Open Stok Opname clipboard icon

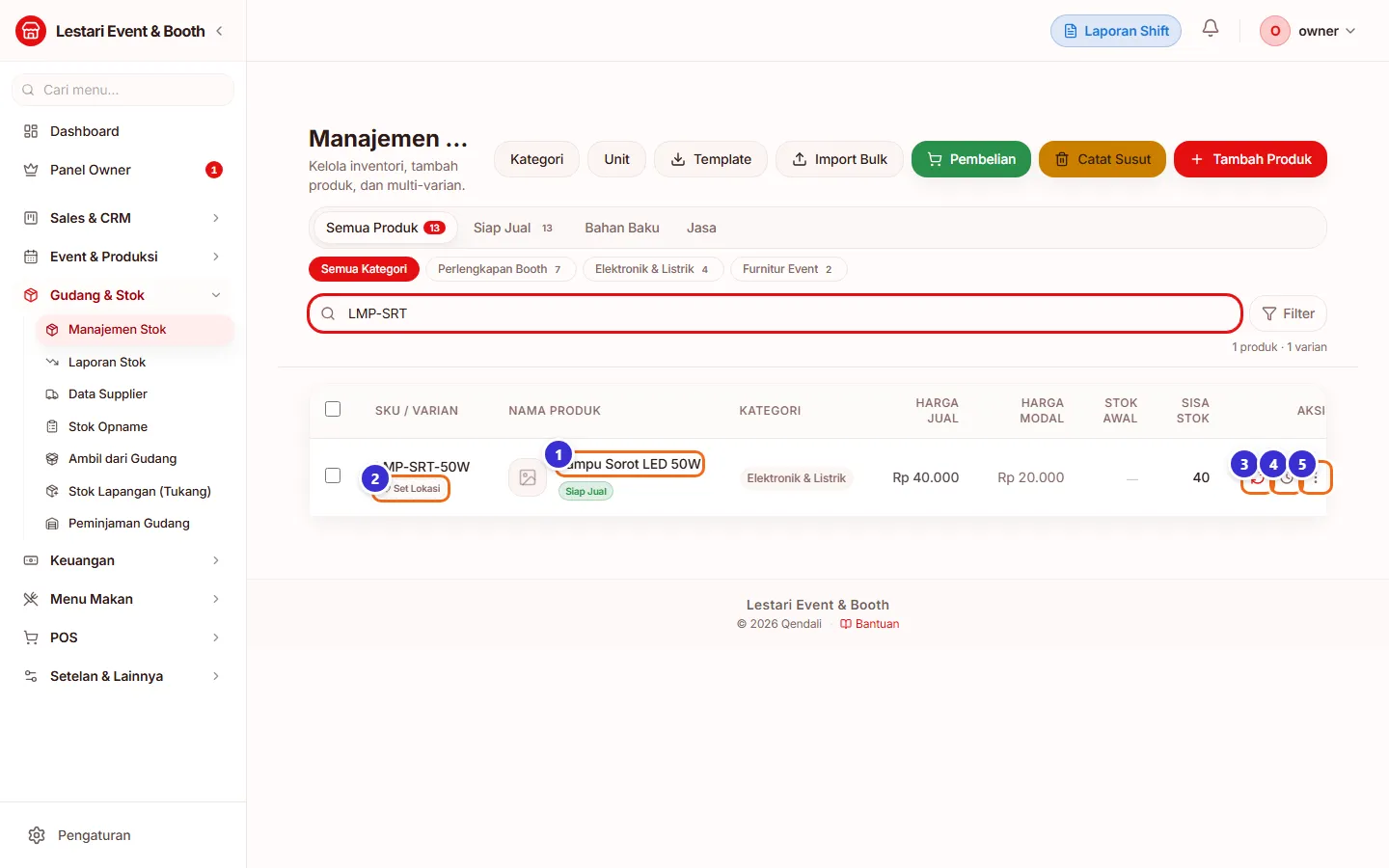(x=52, y=426)
